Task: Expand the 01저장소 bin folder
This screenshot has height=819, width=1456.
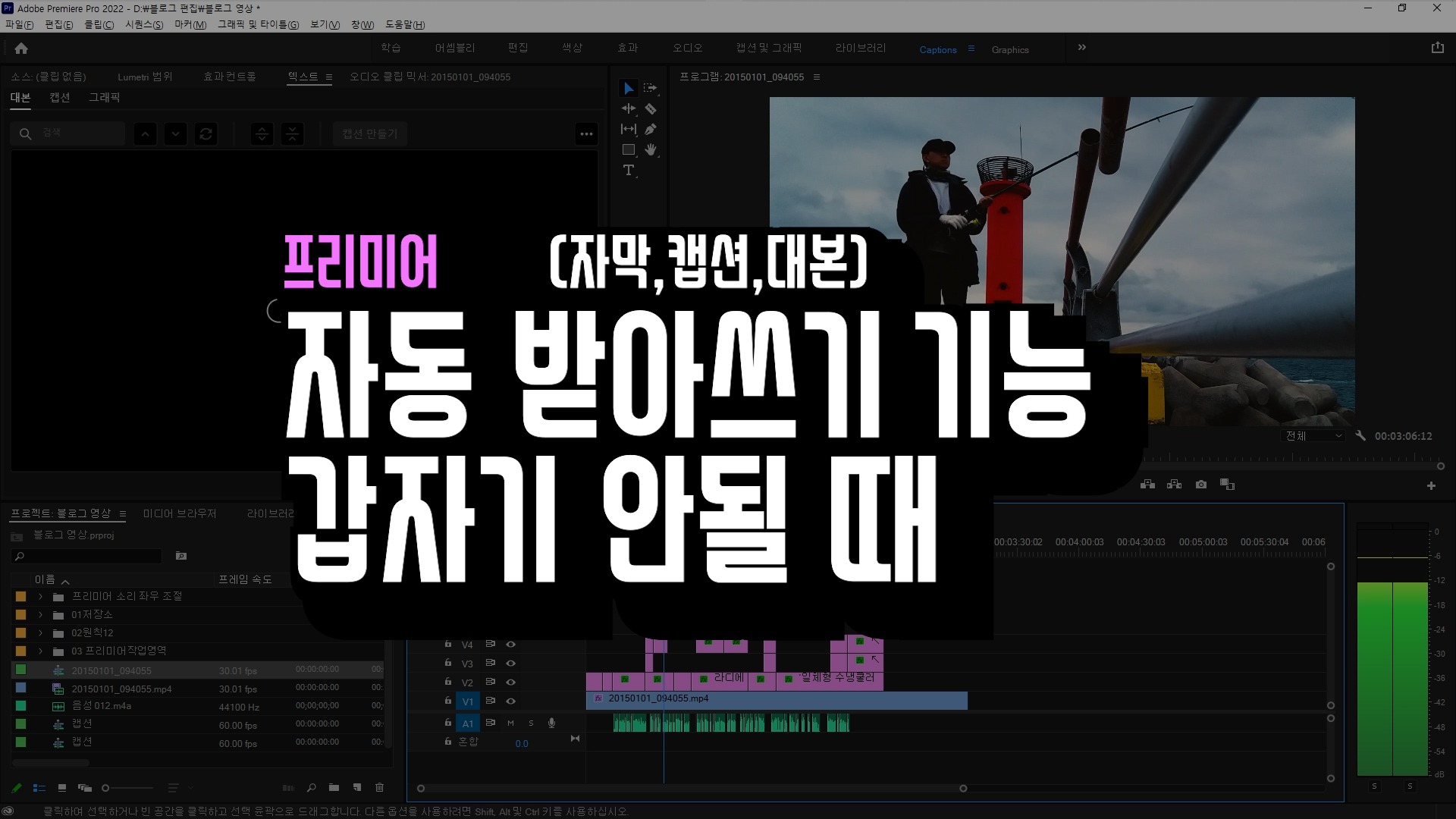Action: pos(40,614)
